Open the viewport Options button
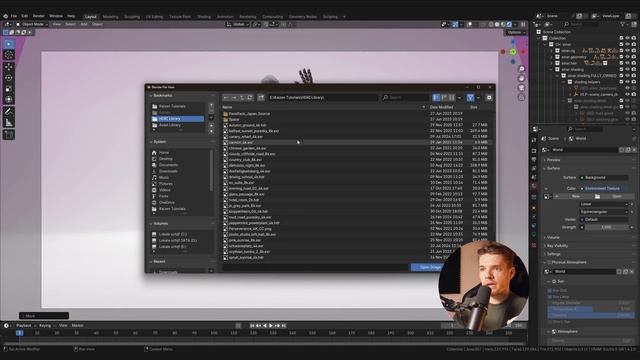Viewport: 640px width, 360px height. coord(515,32)
